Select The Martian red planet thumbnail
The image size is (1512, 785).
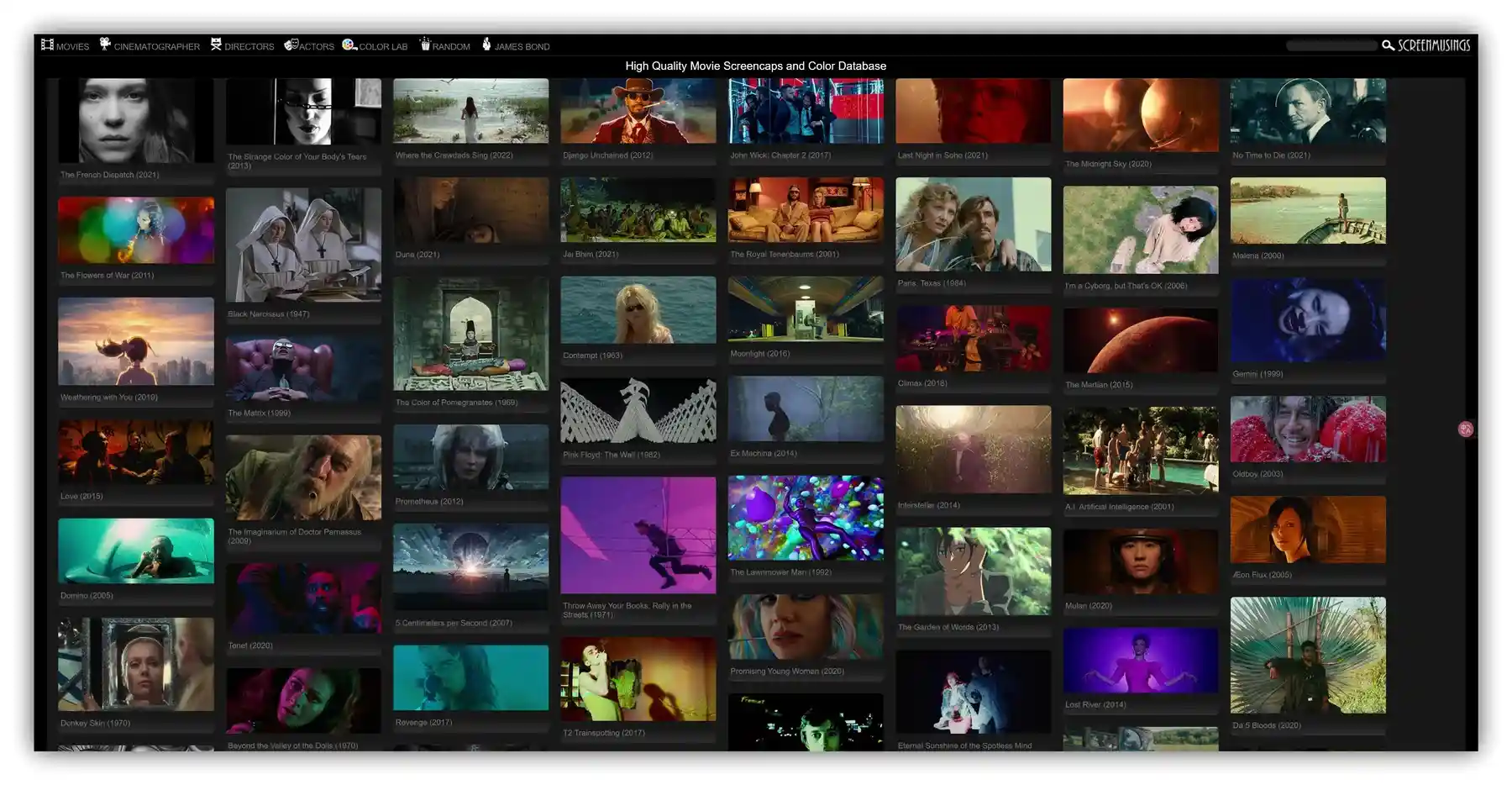pos(1140,340)
